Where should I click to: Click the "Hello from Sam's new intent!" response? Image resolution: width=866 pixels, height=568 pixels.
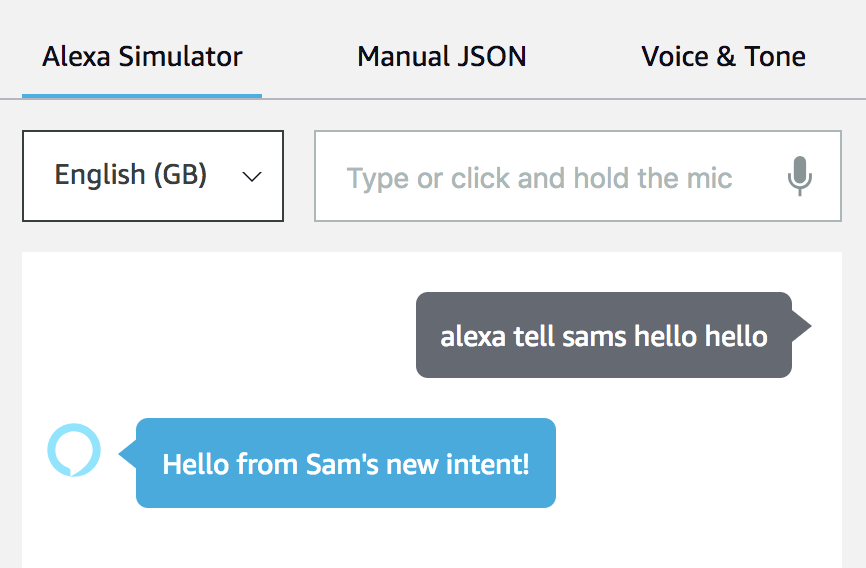pos(346,463)
